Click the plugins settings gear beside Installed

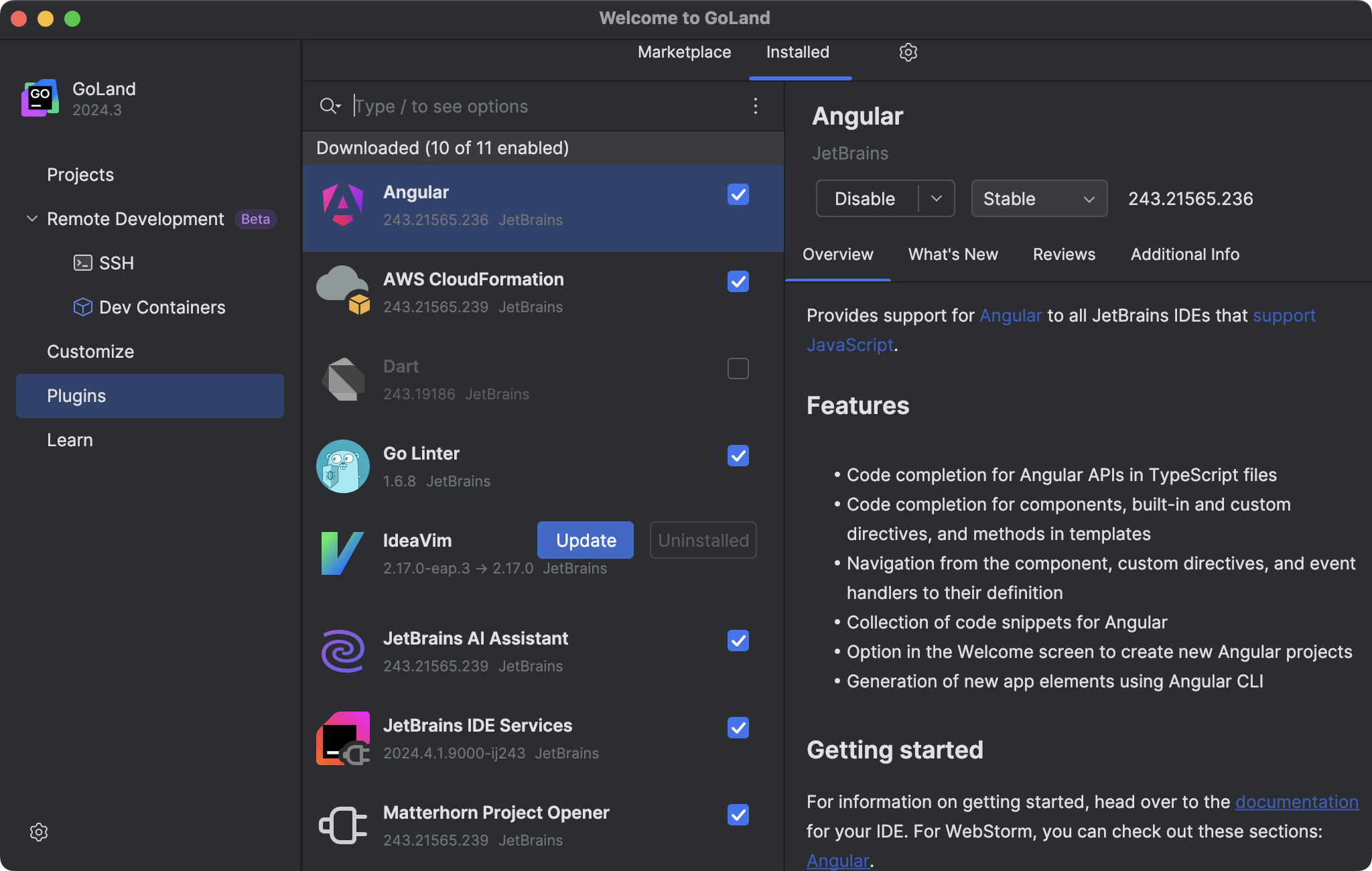(908, 52)
